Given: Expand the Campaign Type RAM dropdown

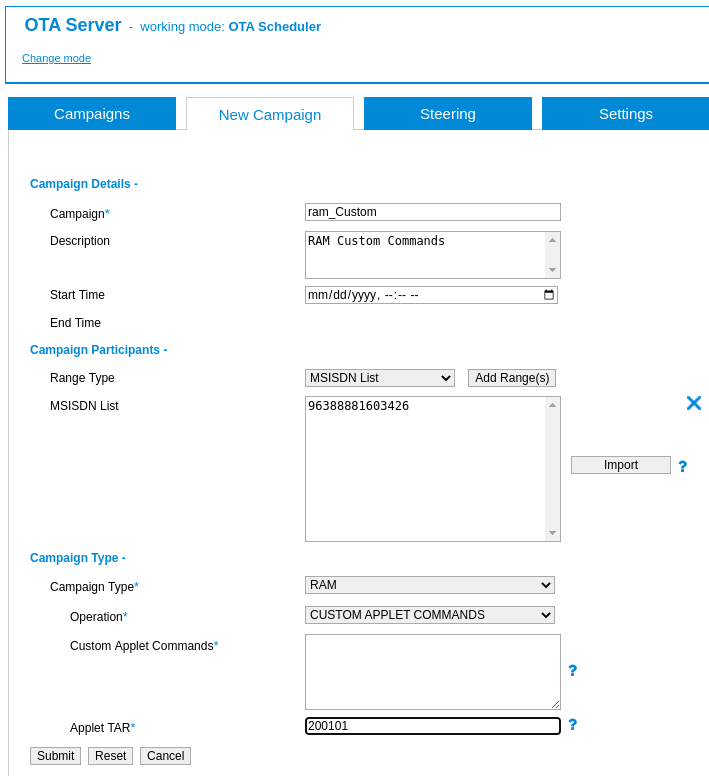Looking at the screenshot, I should [x=429, y=585].
